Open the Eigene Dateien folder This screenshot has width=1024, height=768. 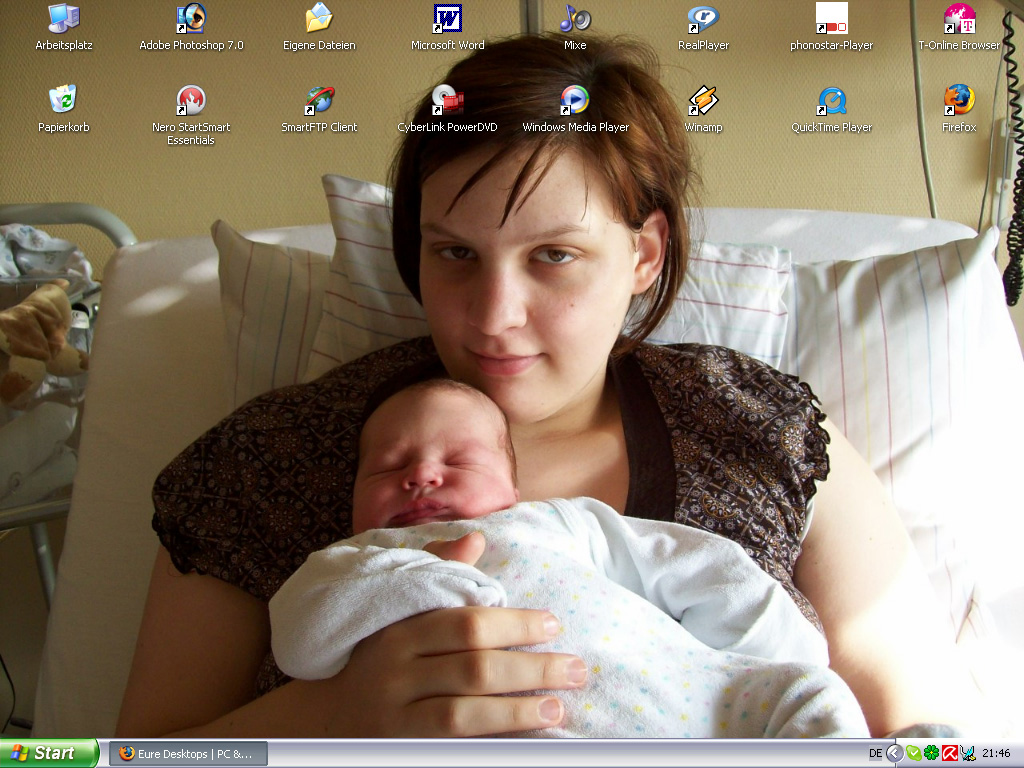point(319,19)
